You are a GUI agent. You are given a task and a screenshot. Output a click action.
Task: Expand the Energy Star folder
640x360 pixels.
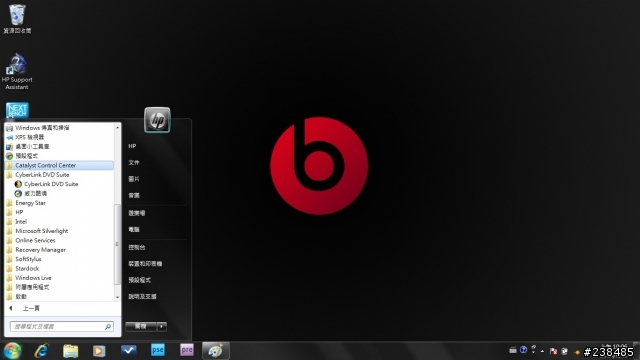pyautogui.click(x=59, y=203)
